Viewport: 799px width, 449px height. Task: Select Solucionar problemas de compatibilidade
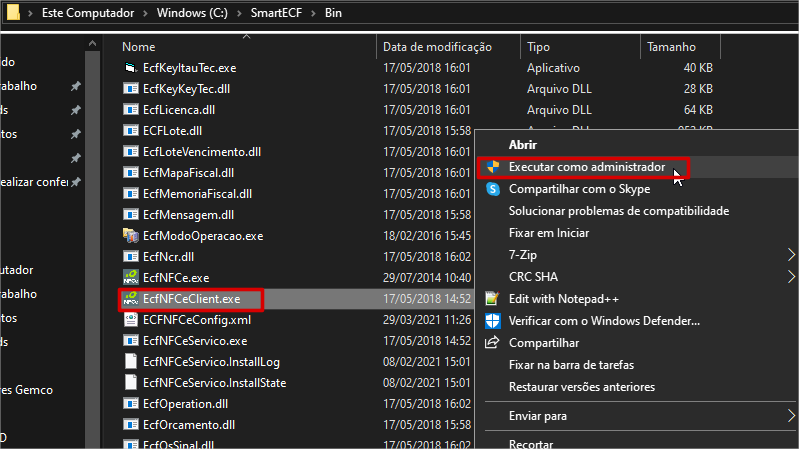point(619,211)
